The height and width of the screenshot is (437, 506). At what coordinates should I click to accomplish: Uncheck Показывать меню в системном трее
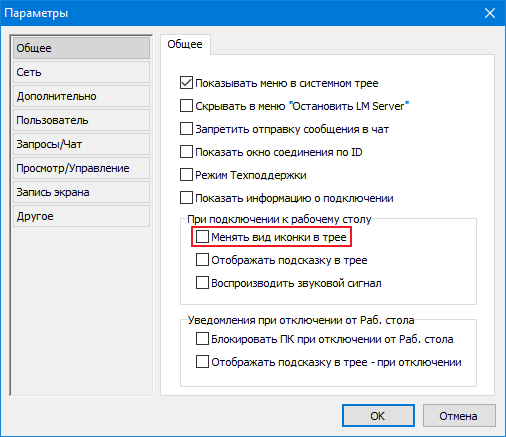coord(186,83)
